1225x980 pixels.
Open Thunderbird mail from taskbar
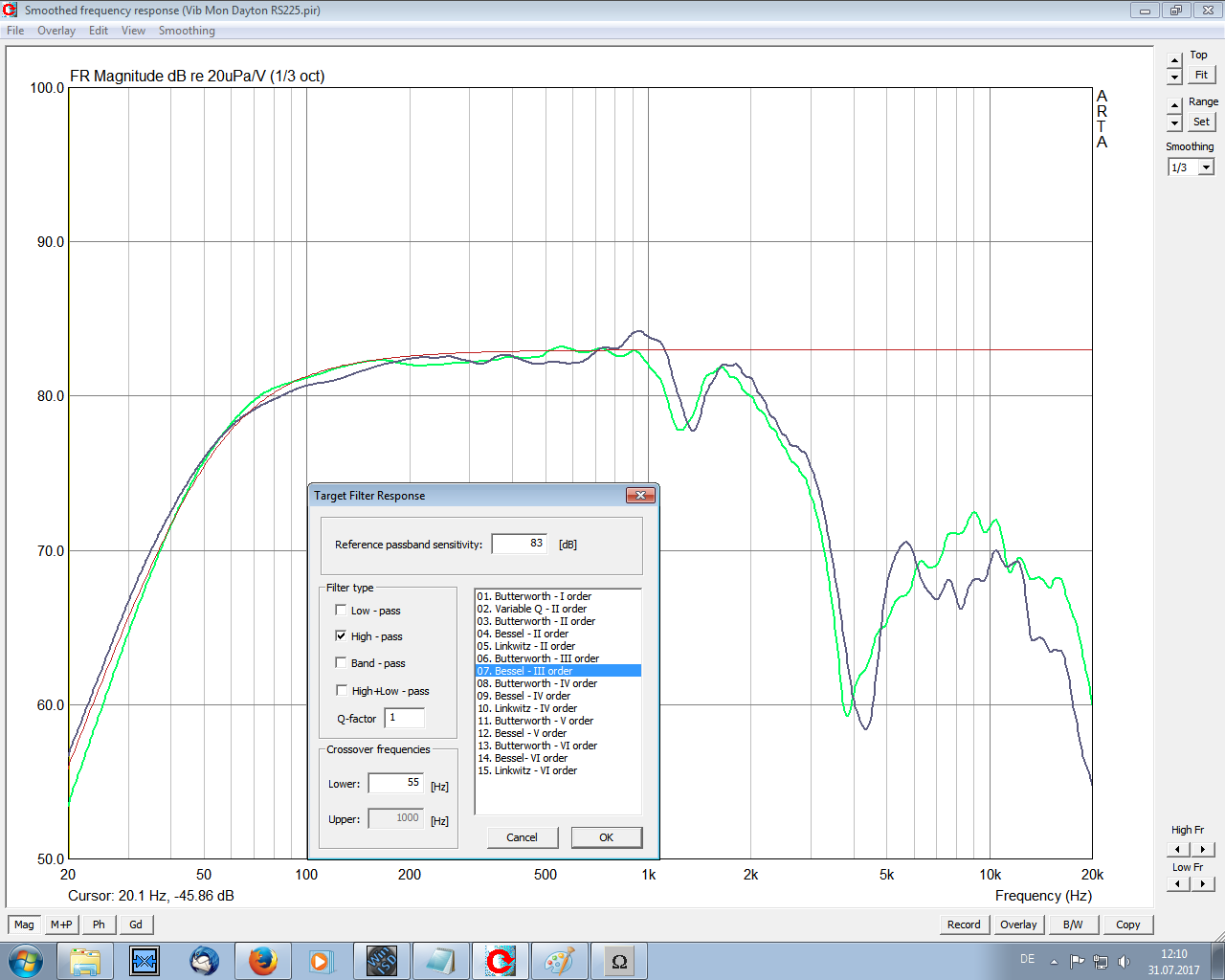pos(204,961)
